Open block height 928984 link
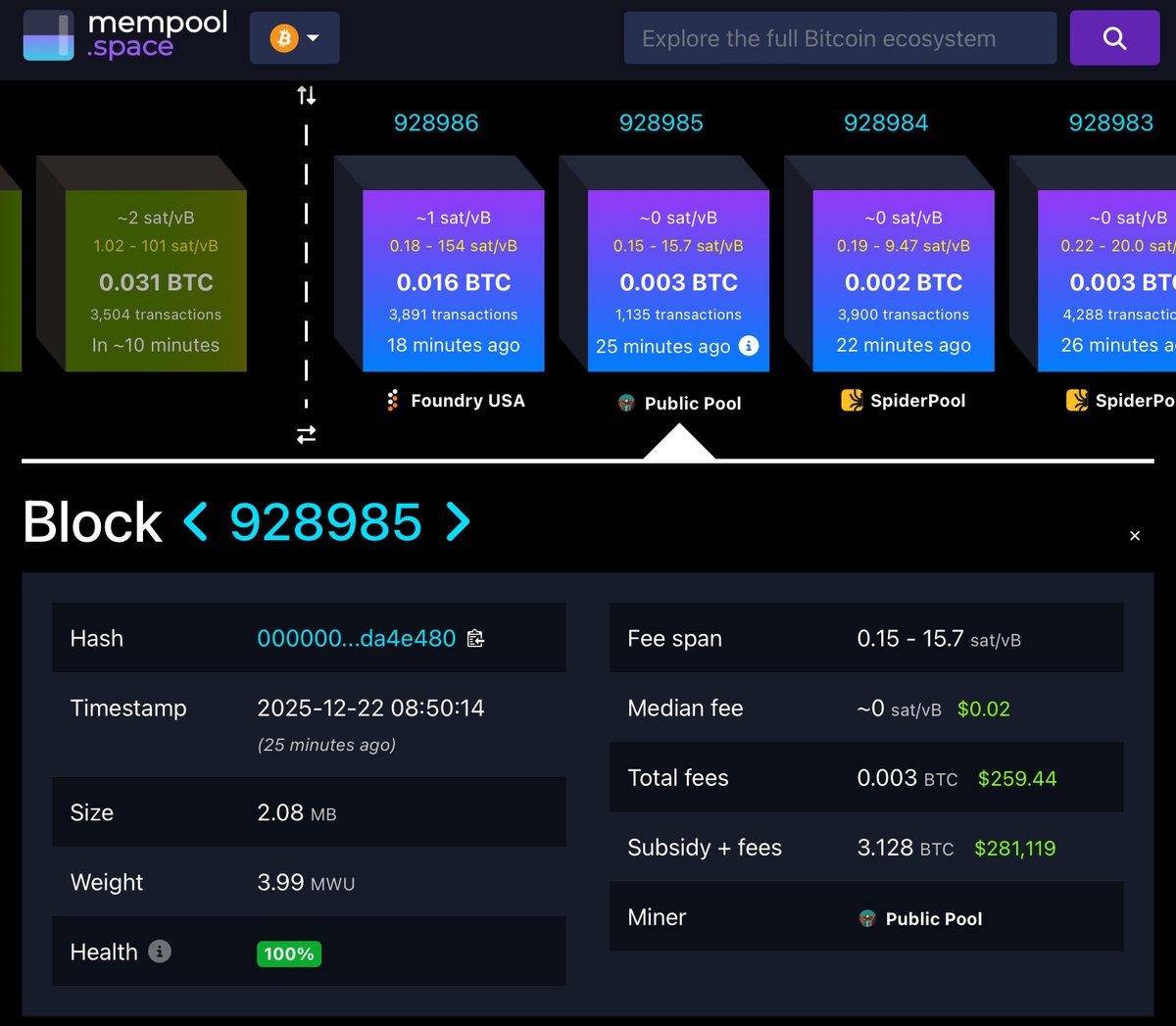 pos(886,122)
